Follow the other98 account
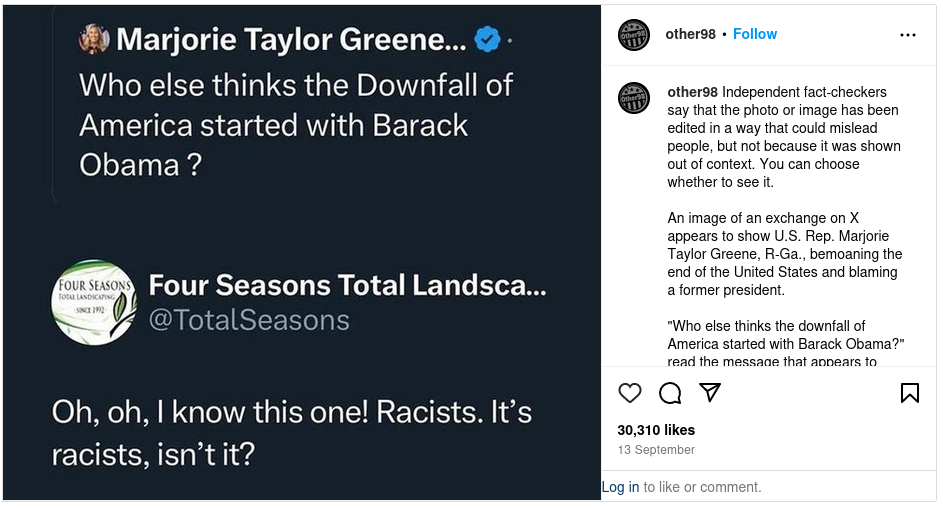 pyautogui.click(x=755, y=34)
